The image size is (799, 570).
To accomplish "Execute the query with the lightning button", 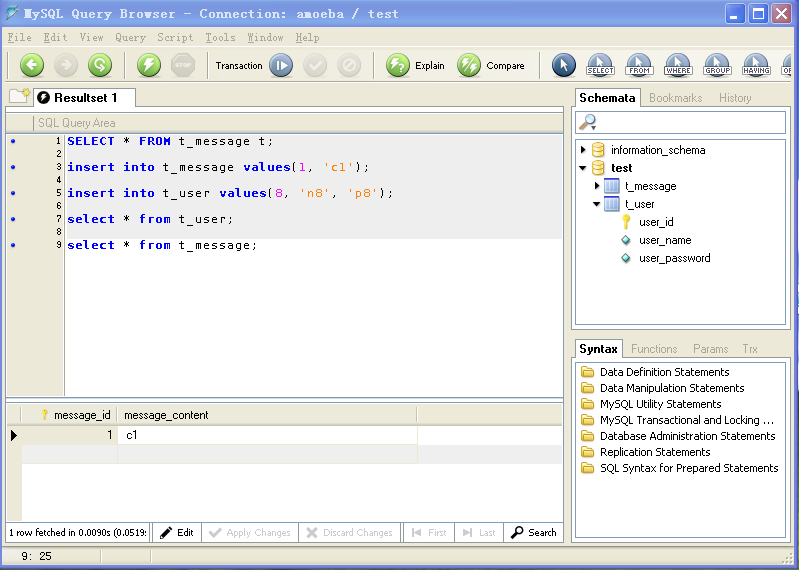I will click(x=149, y=65).
